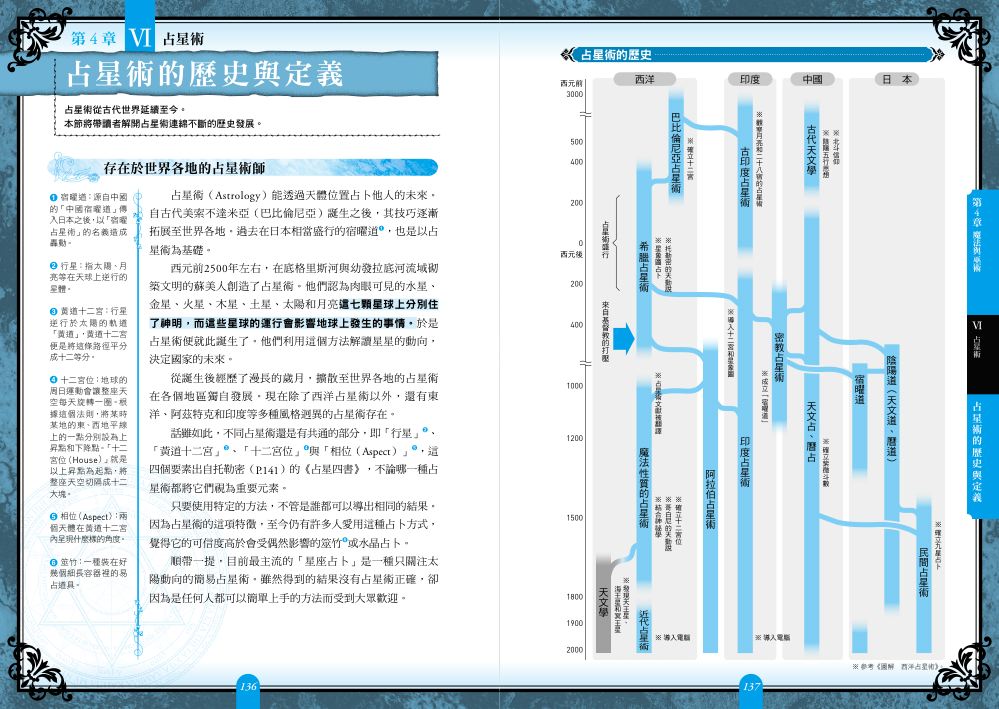The width and height of the screenshot is (999, 709).
Task: Click footnote marker 5 for 相位 (Aspect)
Action: point(54,517)
